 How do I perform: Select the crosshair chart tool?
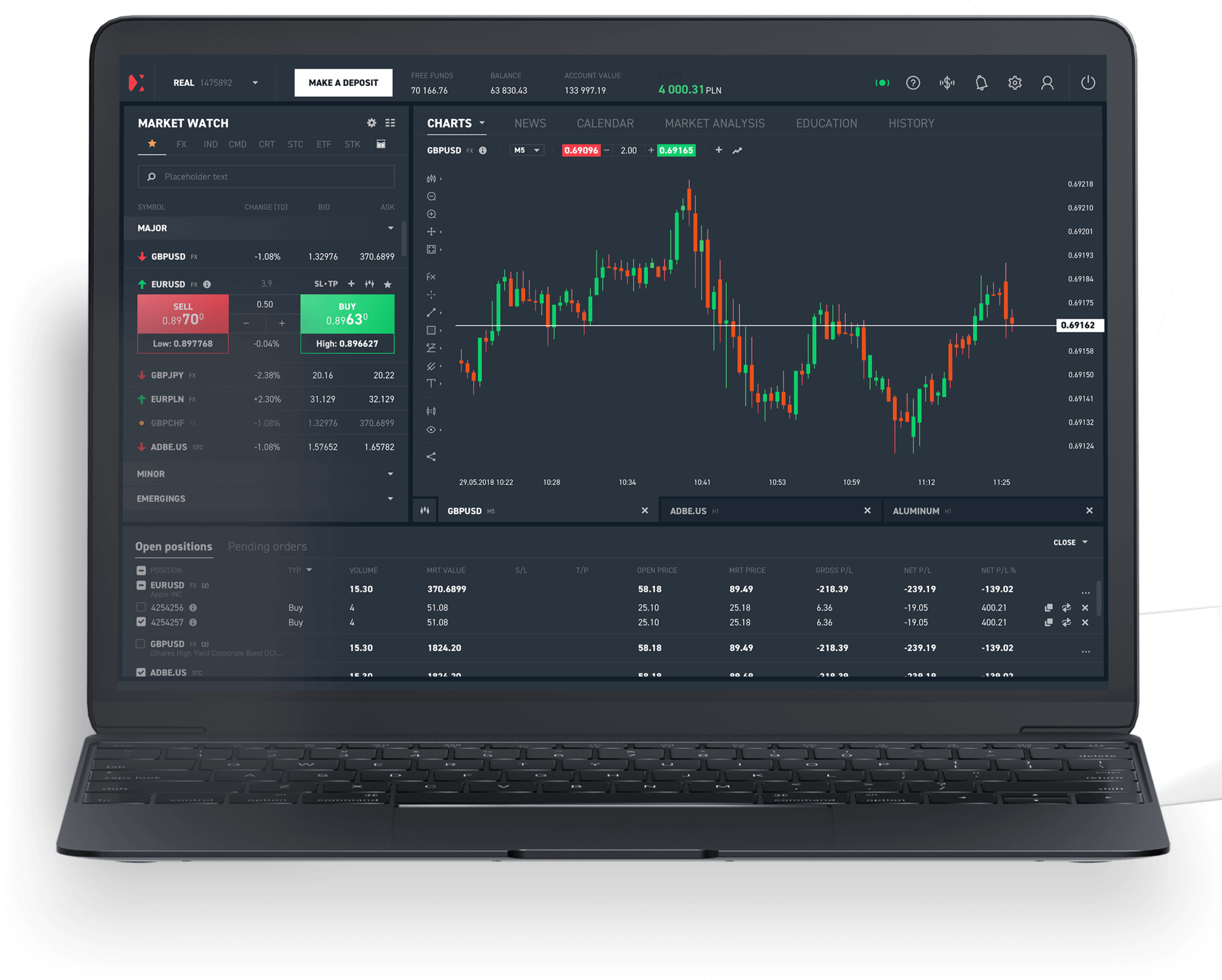(432, 295)
